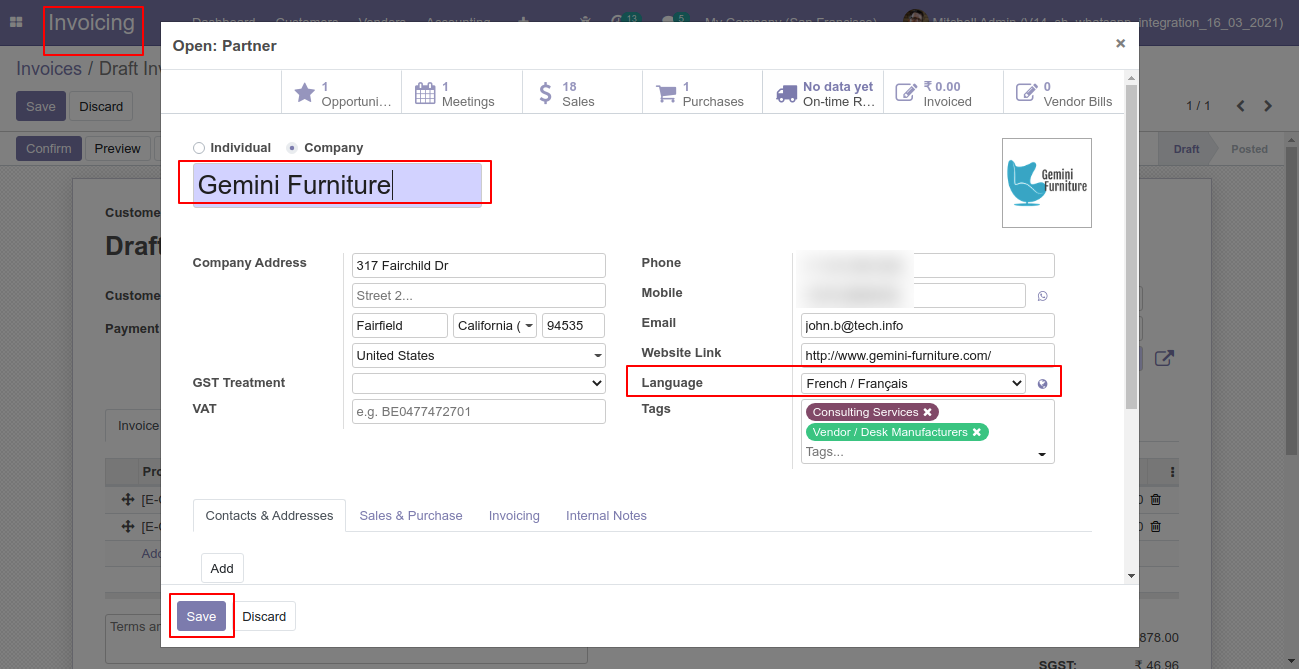Click the Posted status stage
The image size is (1299, 669).
tap(1249, 149)
